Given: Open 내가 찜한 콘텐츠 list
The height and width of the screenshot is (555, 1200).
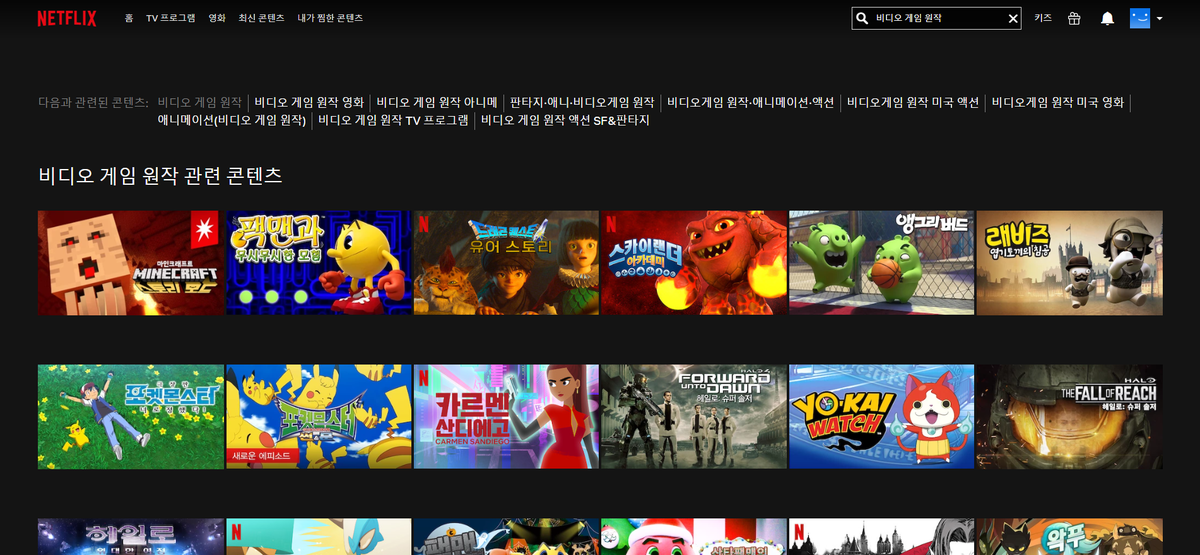Looking at the screenshot, I should pos(330,18).
